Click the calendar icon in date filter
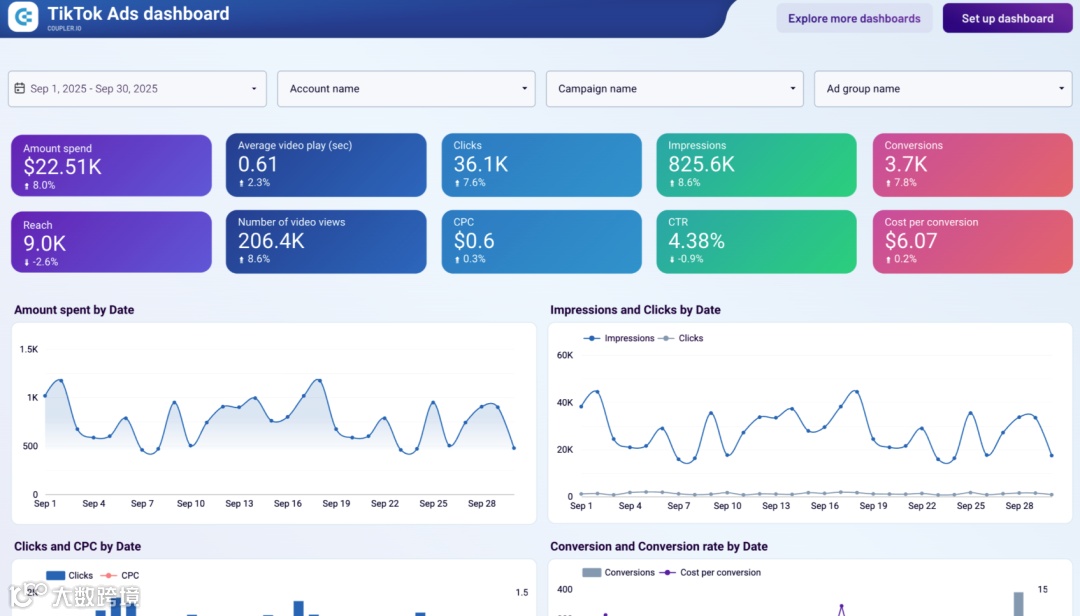This screenshot has width=1080, height=616. (20, 88)
